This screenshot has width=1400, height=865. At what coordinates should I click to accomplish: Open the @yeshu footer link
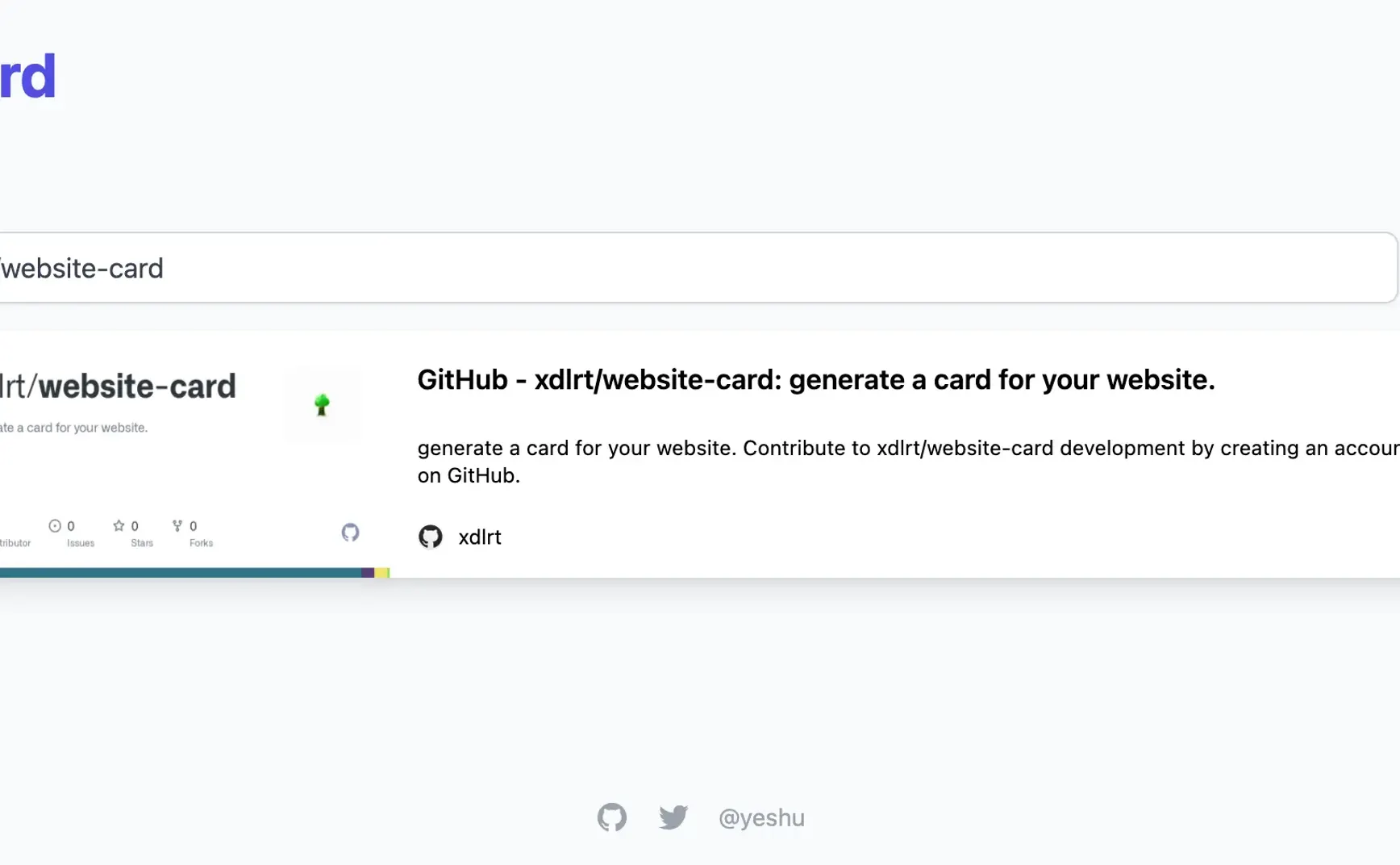coord(761,818)
